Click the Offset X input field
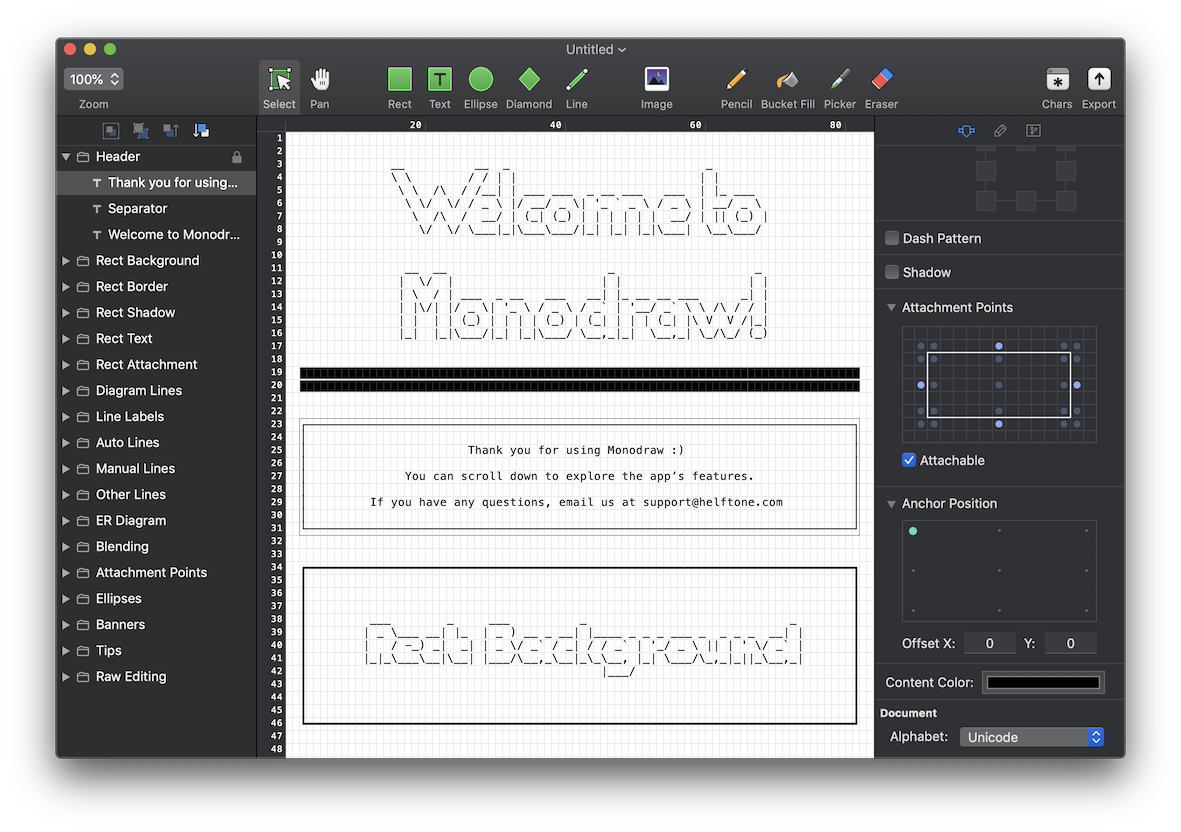 989,644
